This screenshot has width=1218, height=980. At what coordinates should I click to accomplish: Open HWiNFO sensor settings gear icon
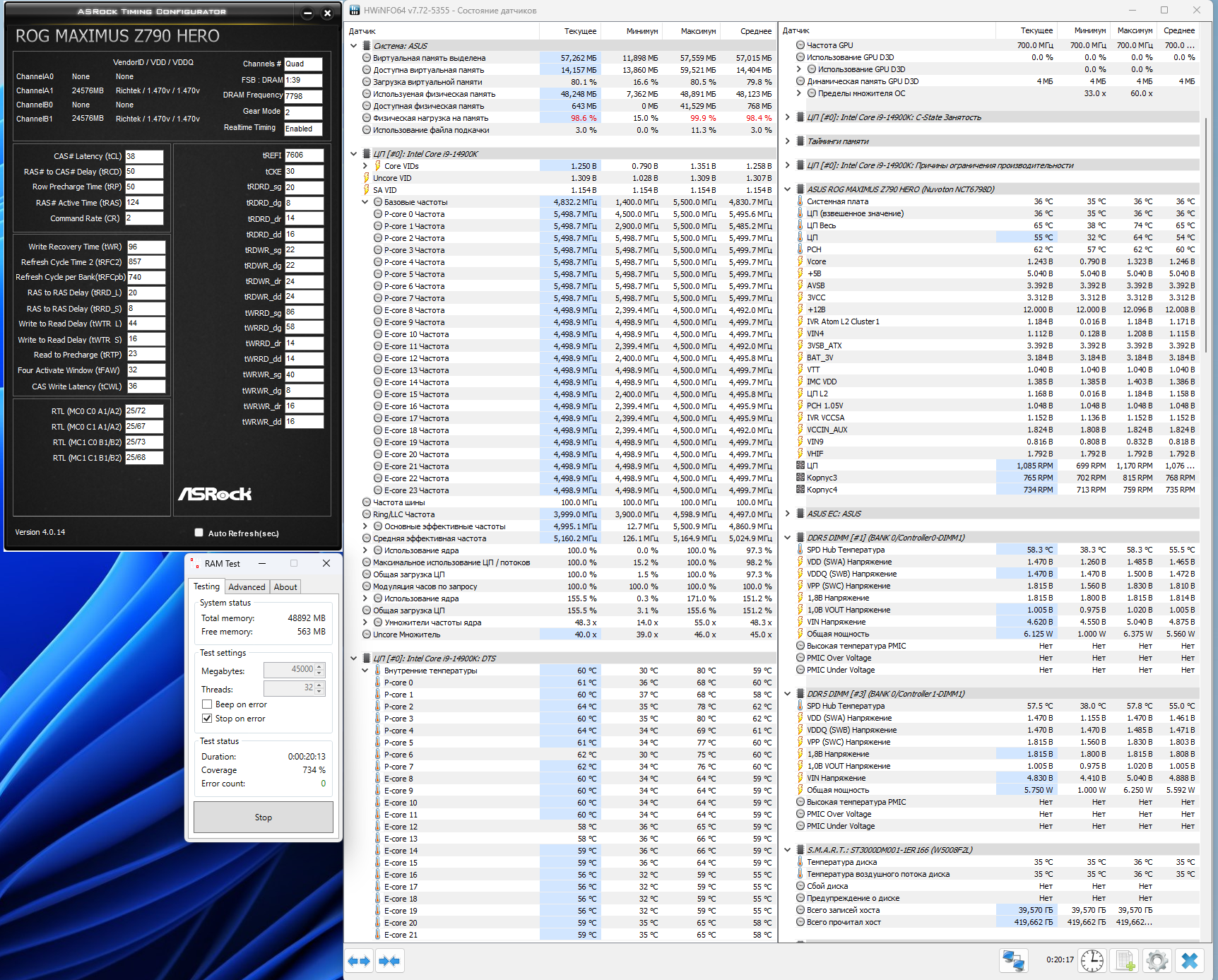(x=1157, y=961)
